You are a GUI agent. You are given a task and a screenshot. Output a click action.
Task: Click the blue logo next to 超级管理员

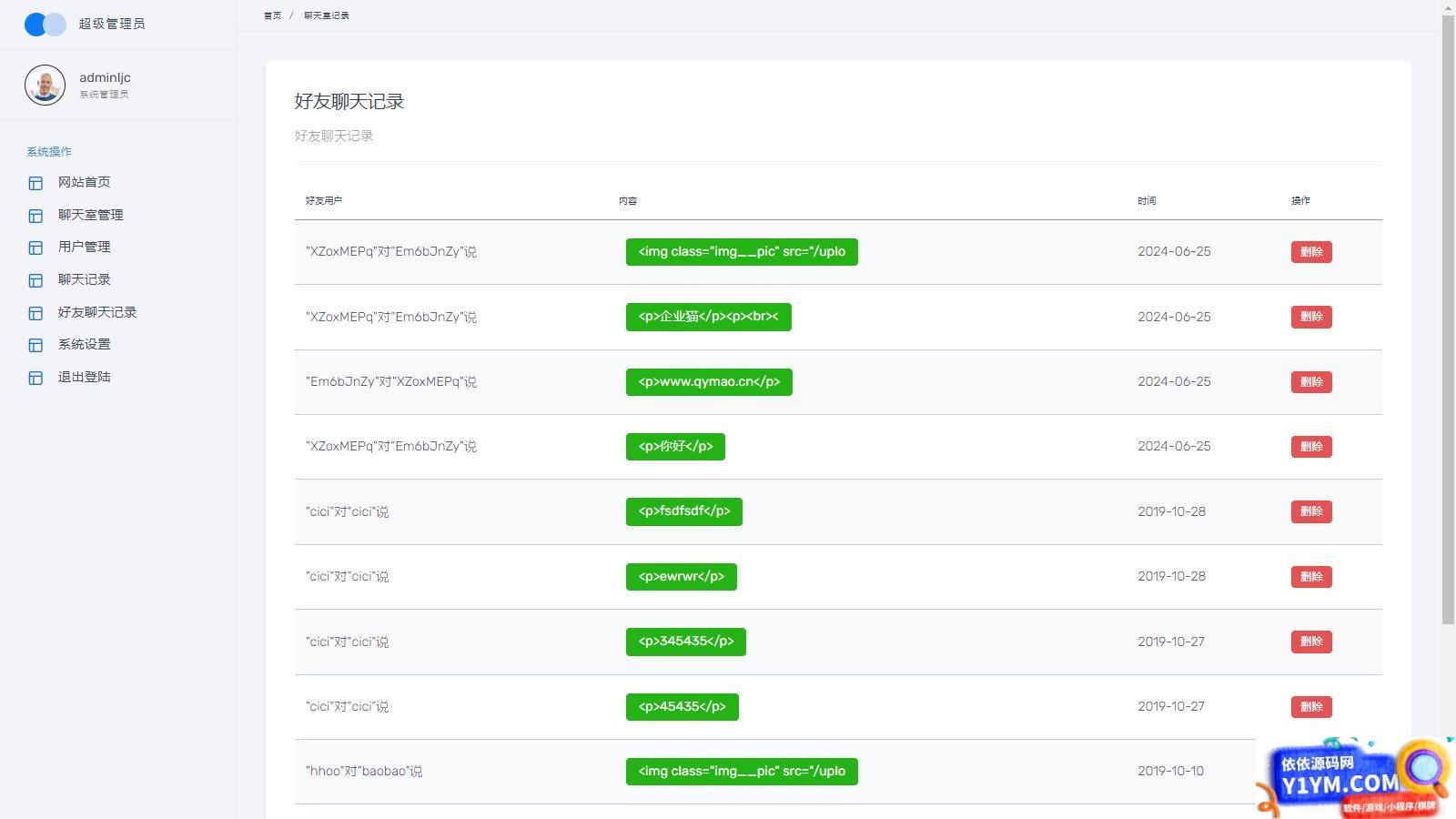45,25
